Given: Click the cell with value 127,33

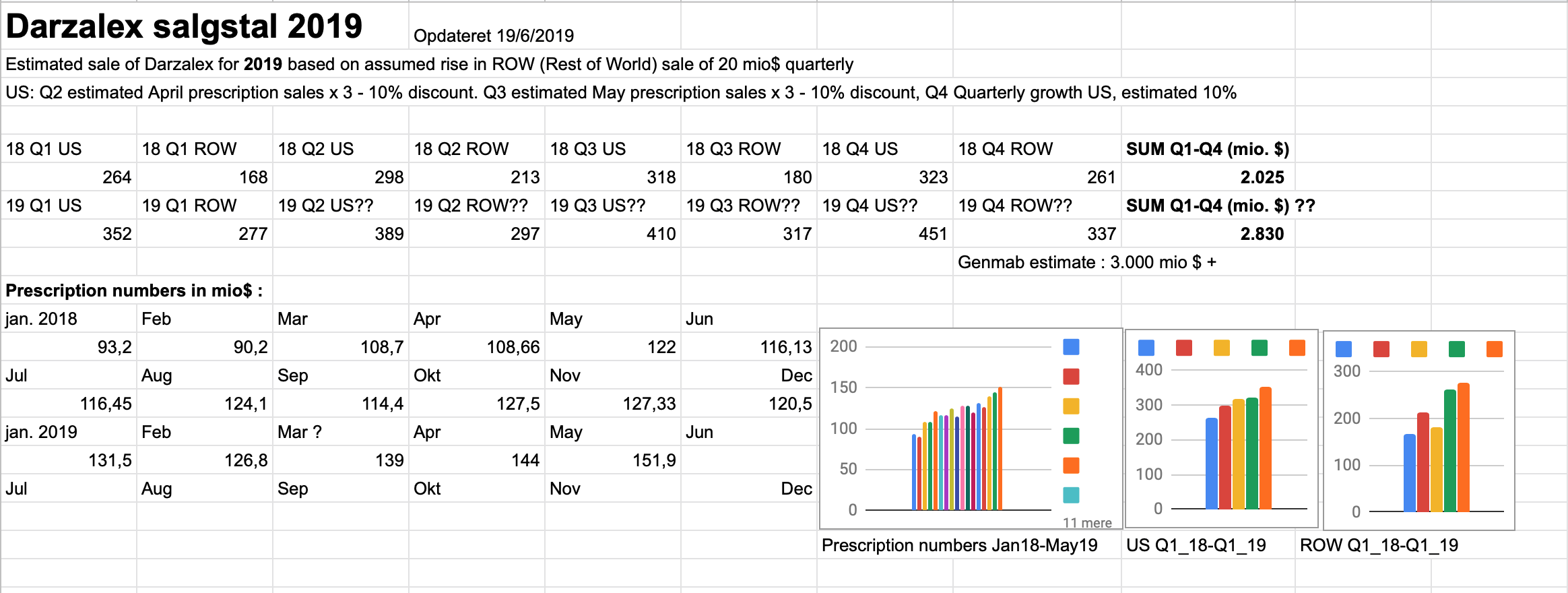Looking at the screenshot, I should click(613, 403).
